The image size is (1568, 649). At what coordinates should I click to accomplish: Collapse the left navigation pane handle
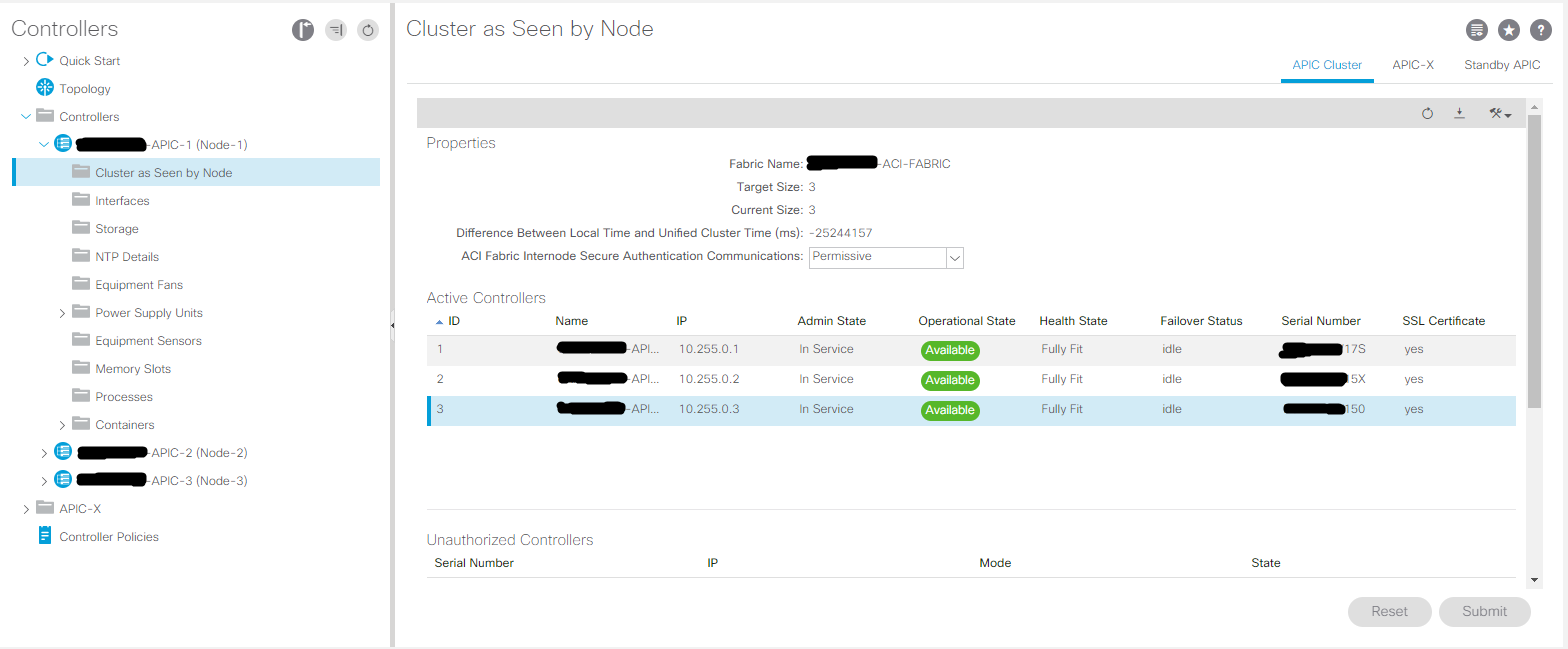392,325
